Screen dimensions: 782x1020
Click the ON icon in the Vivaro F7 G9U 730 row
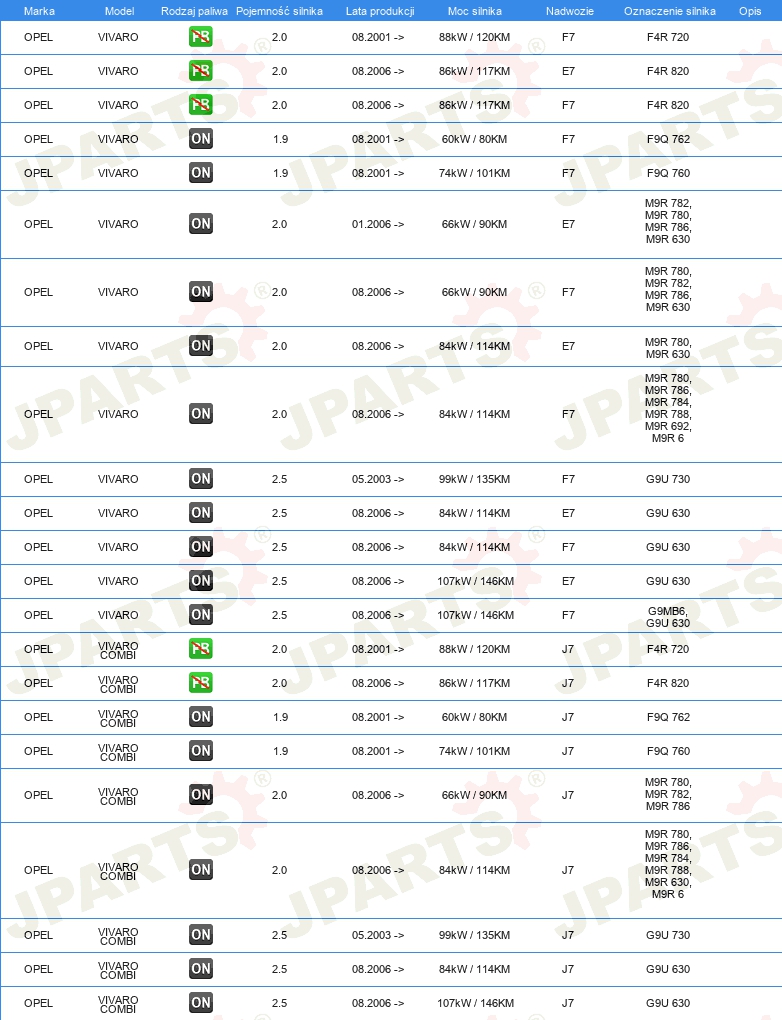(x=200, y=479)
